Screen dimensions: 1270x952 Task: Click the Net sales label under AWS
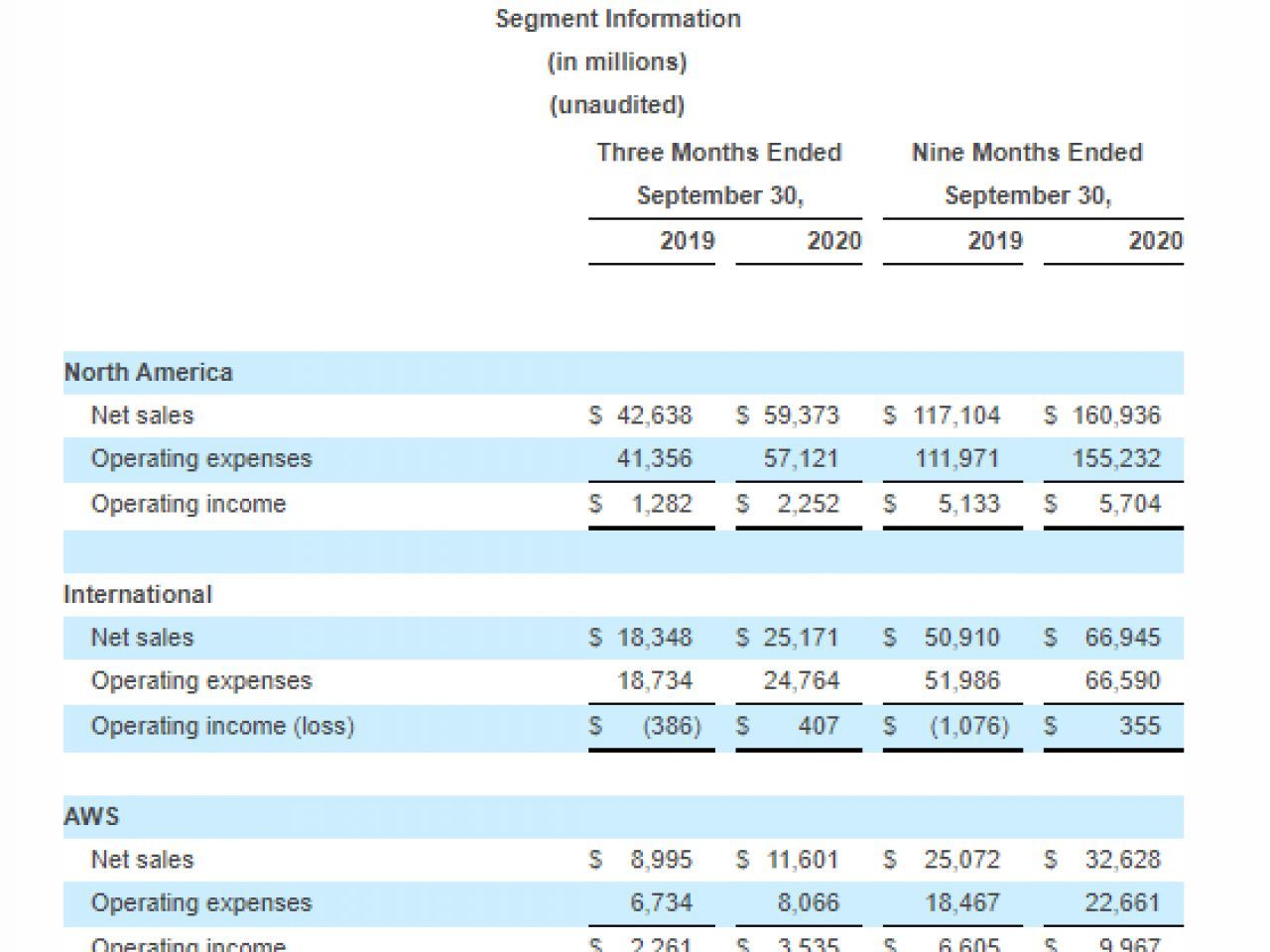click(143, 860)
